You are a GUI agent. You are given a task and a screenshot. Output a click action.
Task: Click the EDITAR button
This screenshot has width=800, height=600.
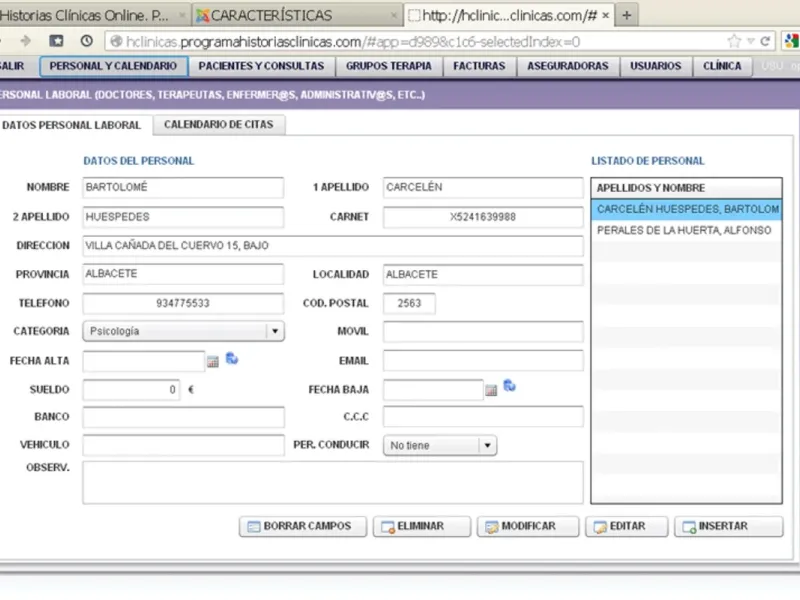pyautogui.click(x=627, y=527)
